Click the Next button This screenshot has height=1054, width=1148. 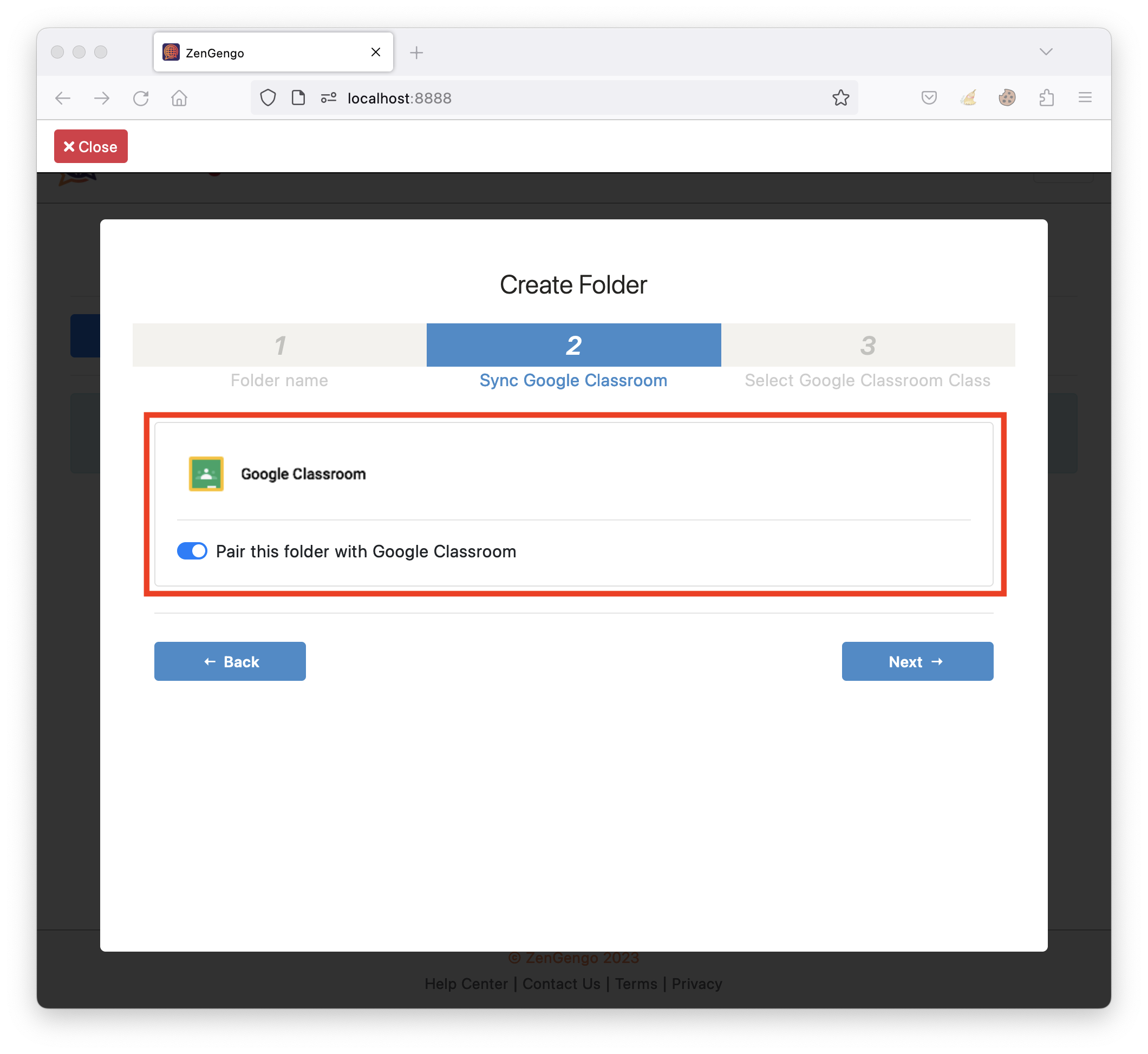917,661
